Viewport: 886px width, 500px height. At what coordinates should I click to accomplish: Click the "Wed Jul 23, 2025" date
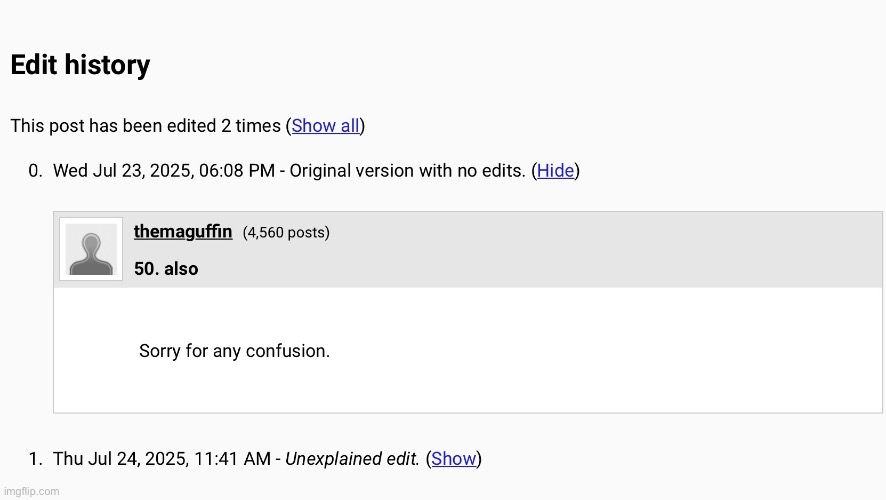coord(123,171)
